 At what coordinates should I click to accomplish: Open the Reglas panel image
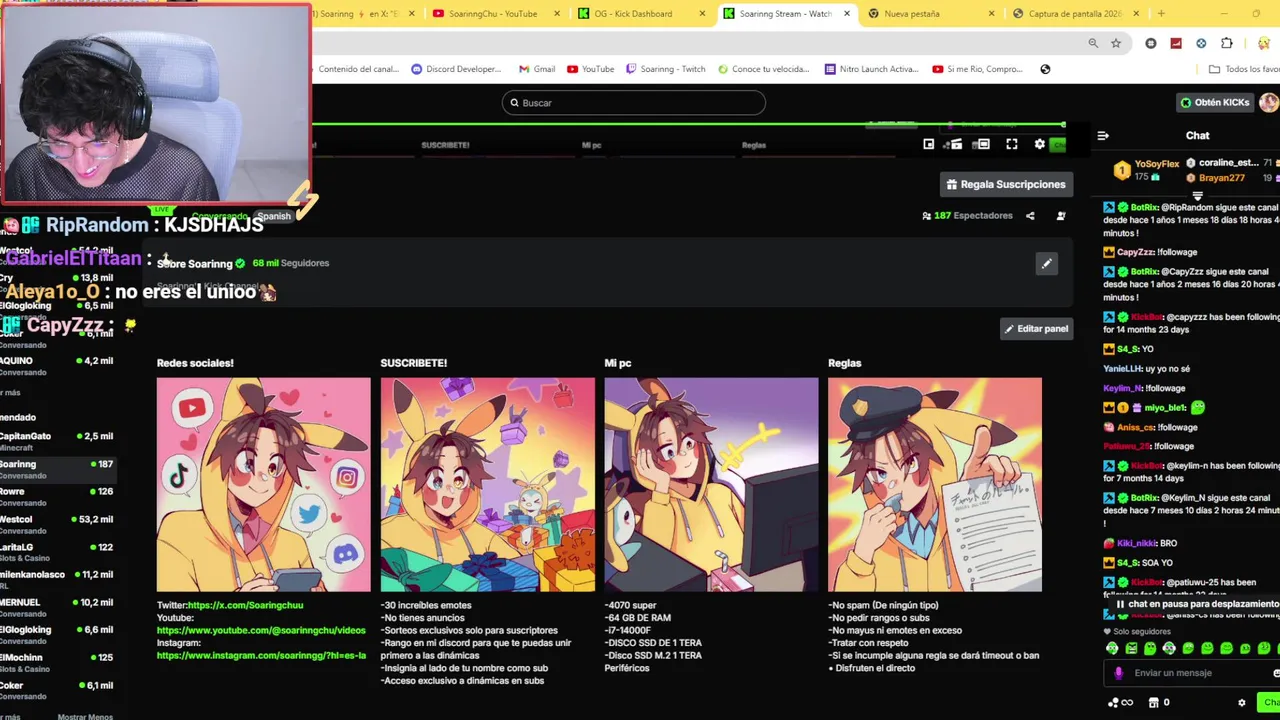pyautogui.click(x=935, y=485)
